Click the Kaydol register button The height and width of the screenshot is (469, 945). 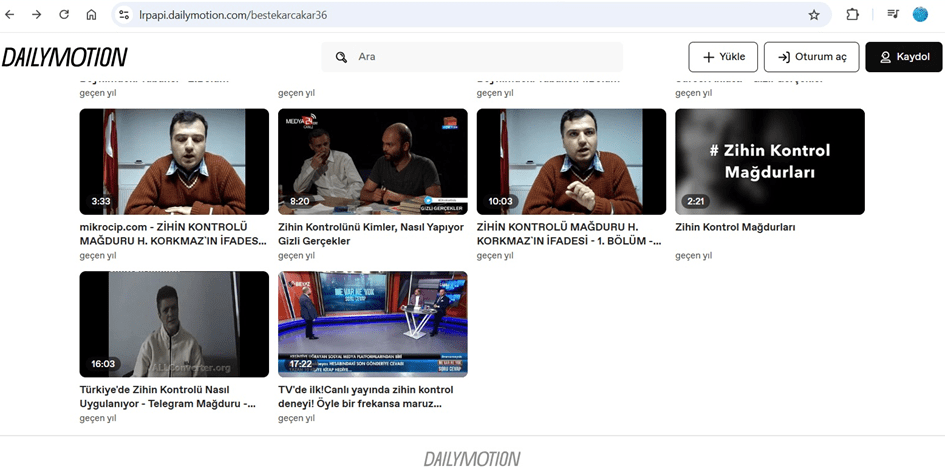coord(903,57)
